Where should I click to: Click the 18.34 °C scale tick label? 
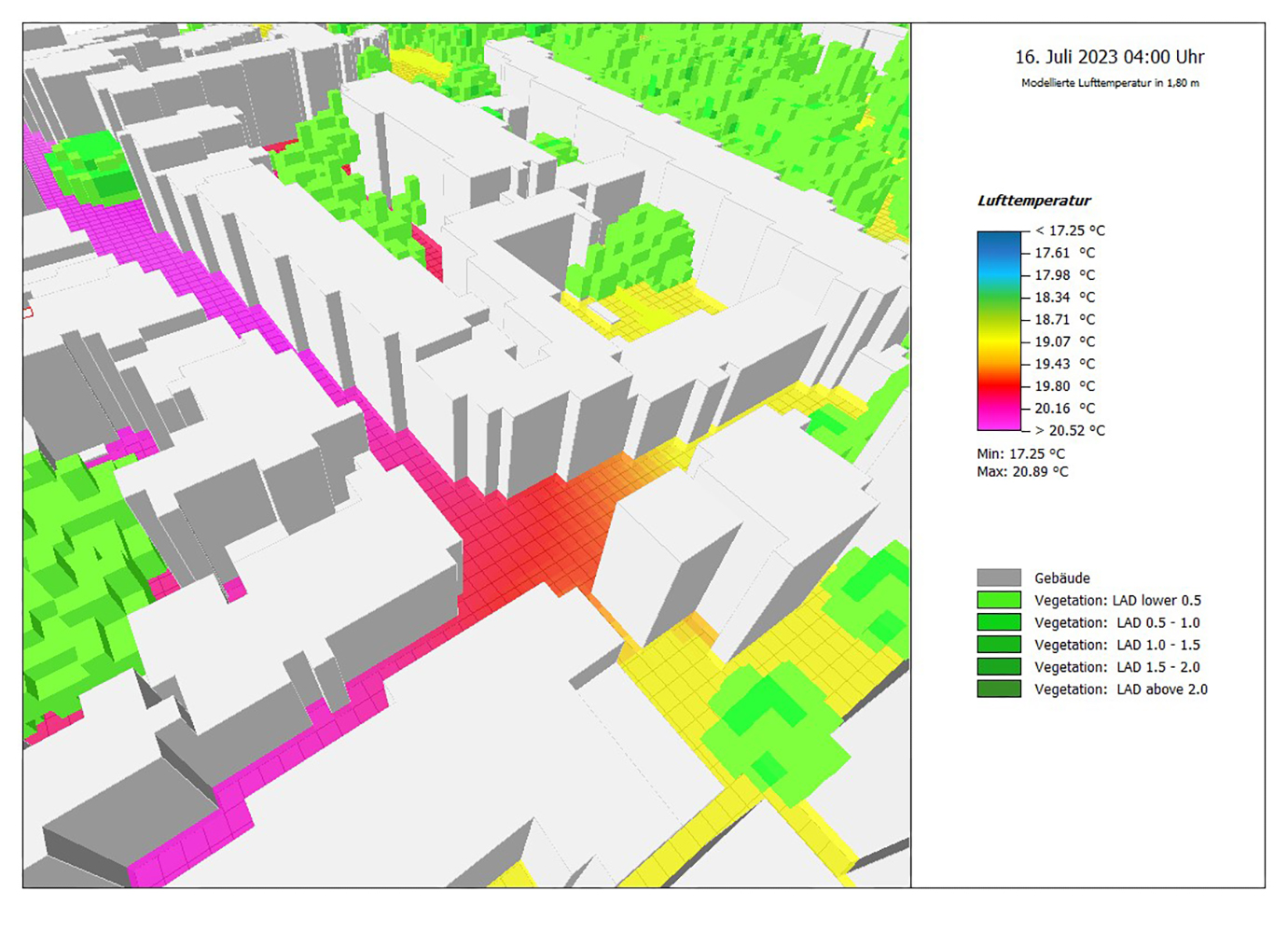tap(1064, 297)
